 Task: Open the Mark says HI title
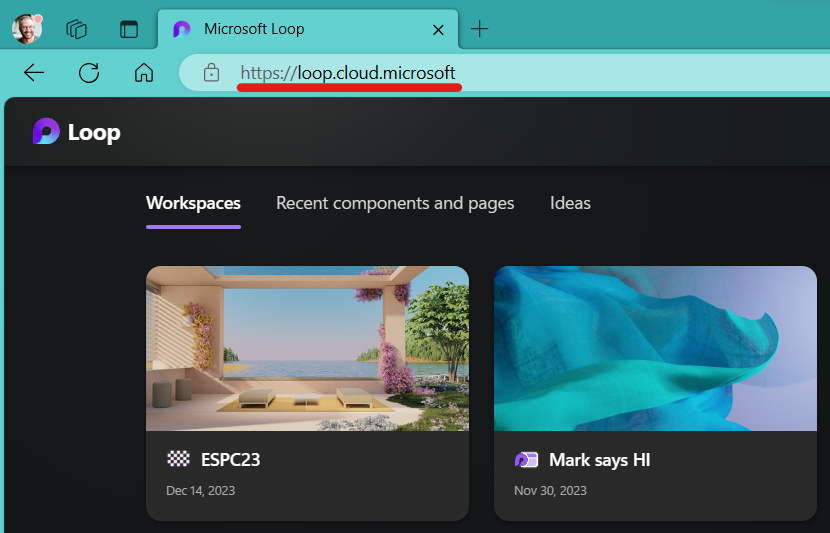[600, 460]
